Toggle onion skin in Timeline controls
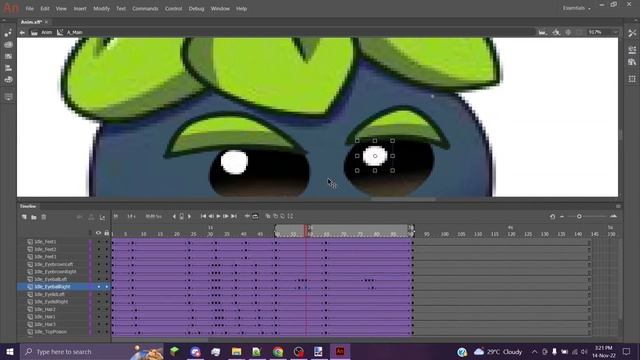640x360 pixels. coord(268,216)
